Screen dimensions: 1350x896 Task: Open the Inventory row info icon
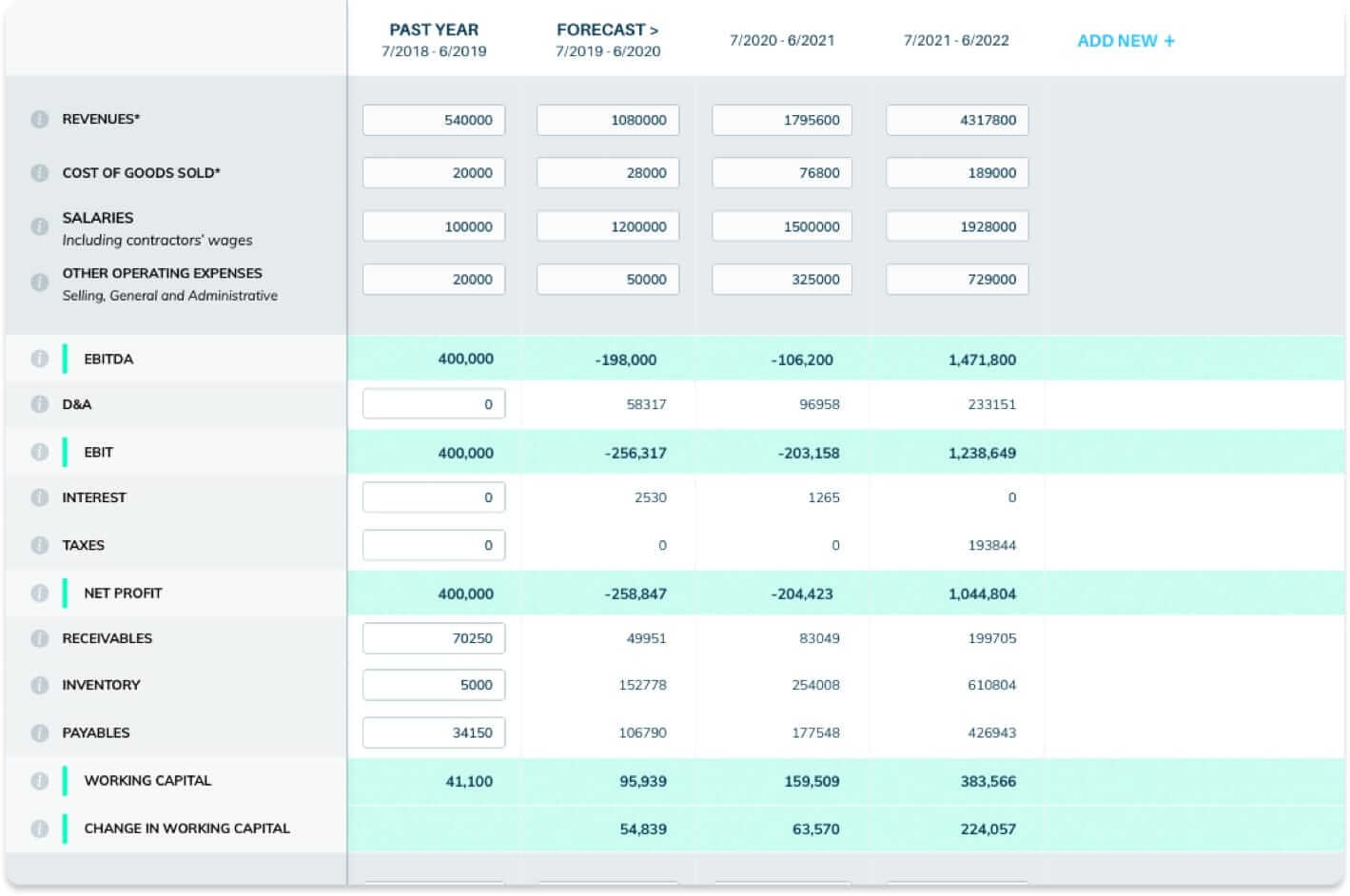coord(39,685)
